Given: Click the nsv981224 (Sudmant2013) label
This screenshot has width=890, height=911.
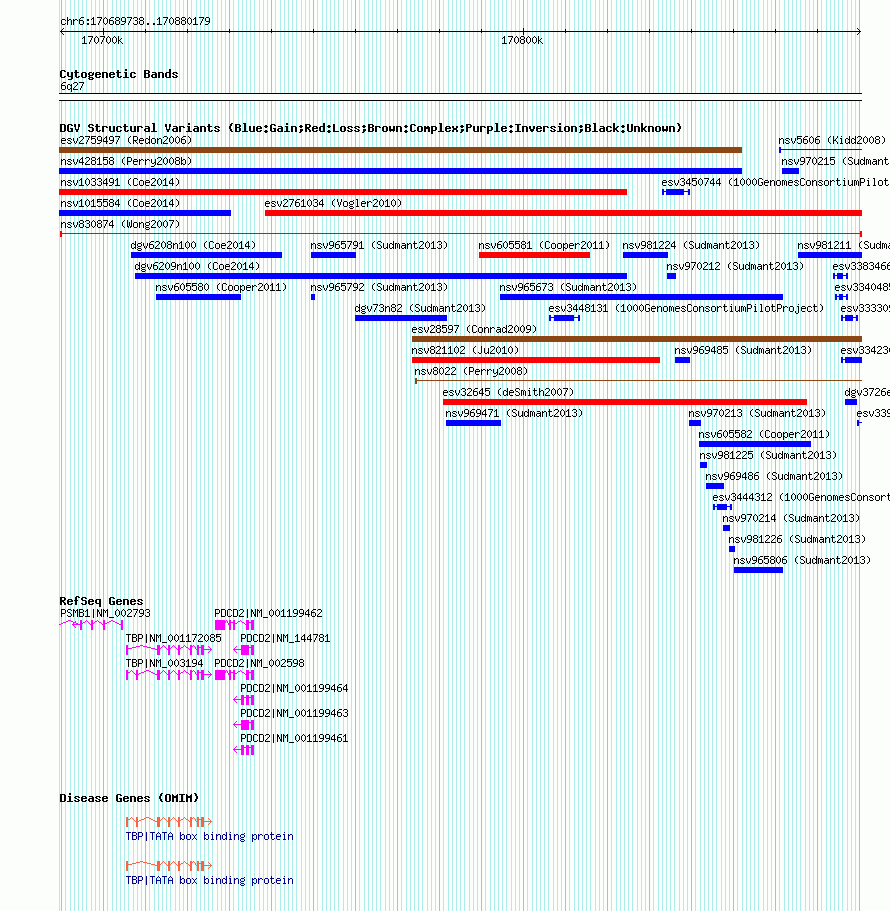Looking at the screenshot, I should pyautogui.click(x=691, y=245).
